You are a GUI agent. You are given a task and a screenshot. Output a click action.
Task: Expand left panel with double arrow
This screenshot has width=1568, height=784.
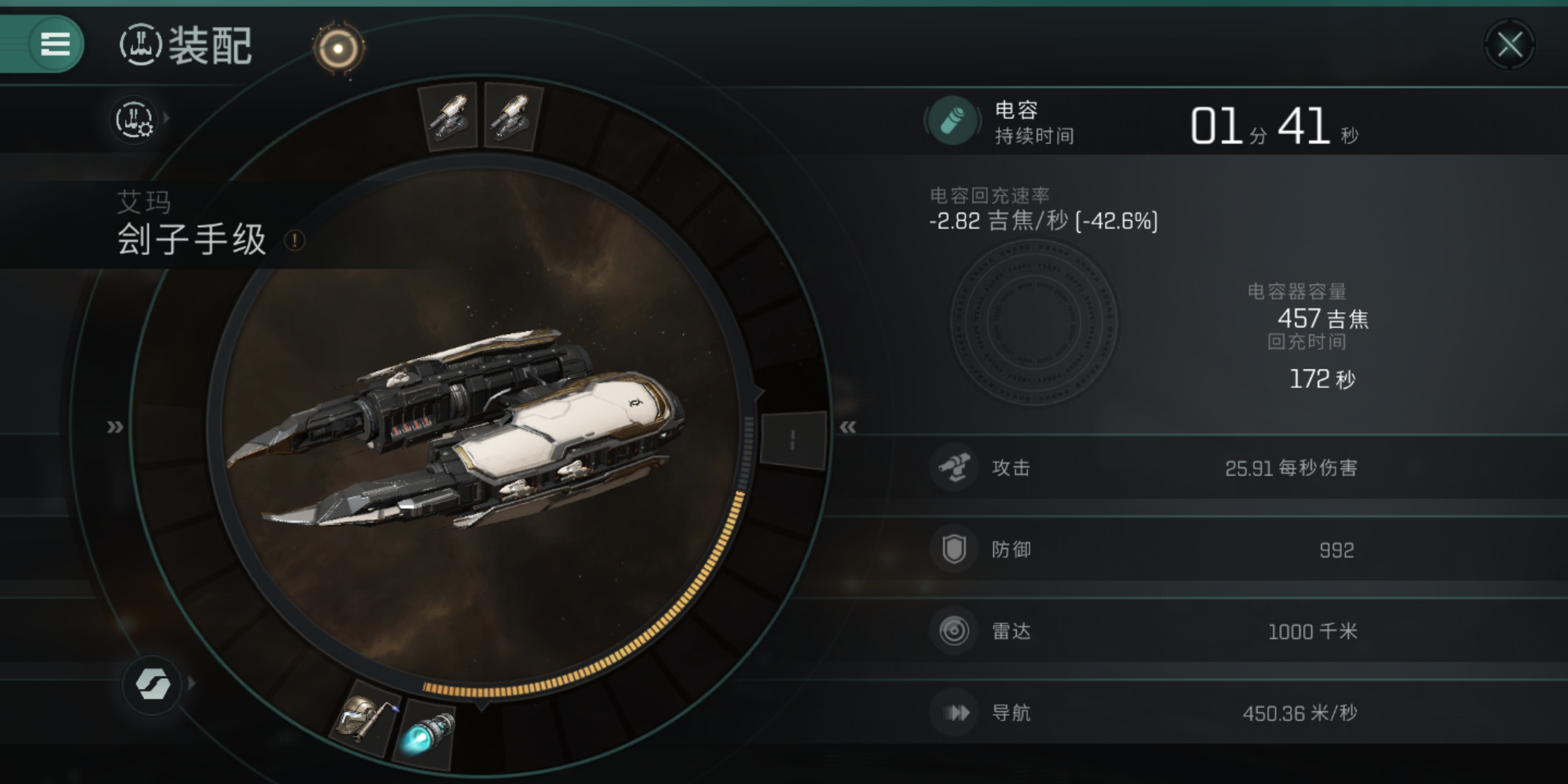[x=115, y=427]
